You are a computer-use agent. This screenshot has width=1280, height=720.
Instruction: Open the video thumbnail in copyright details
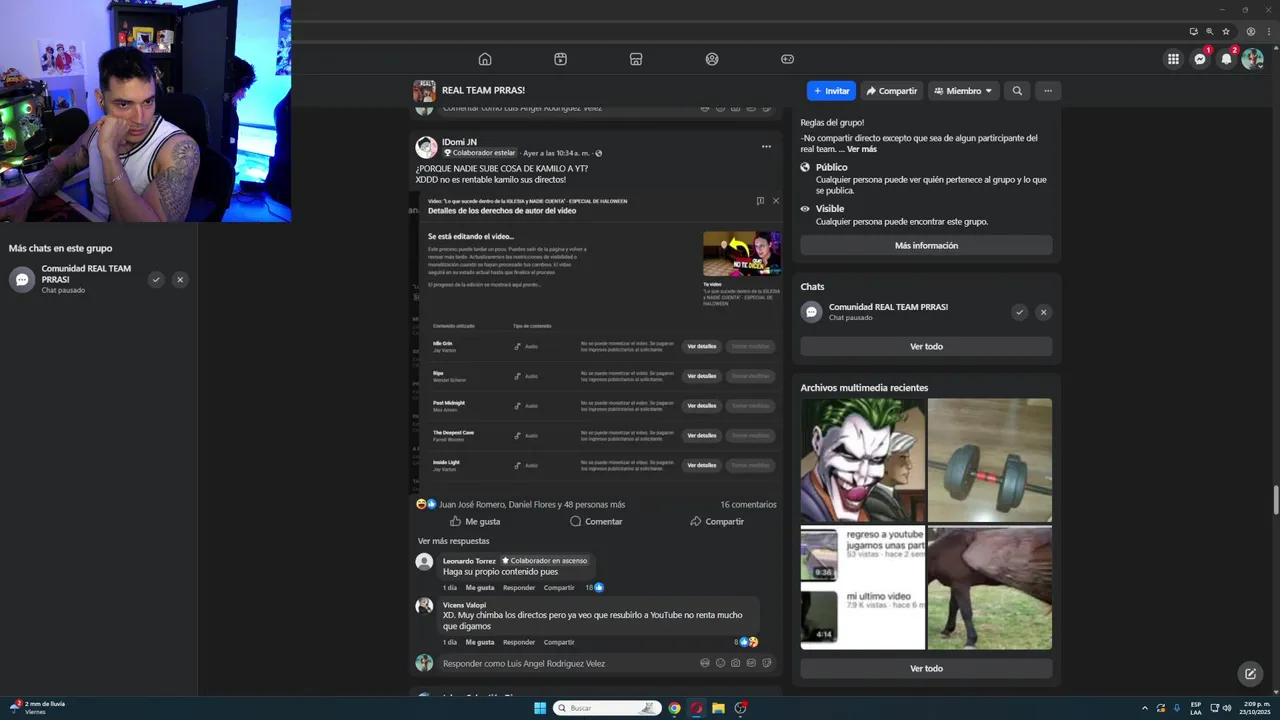[741, 254]
